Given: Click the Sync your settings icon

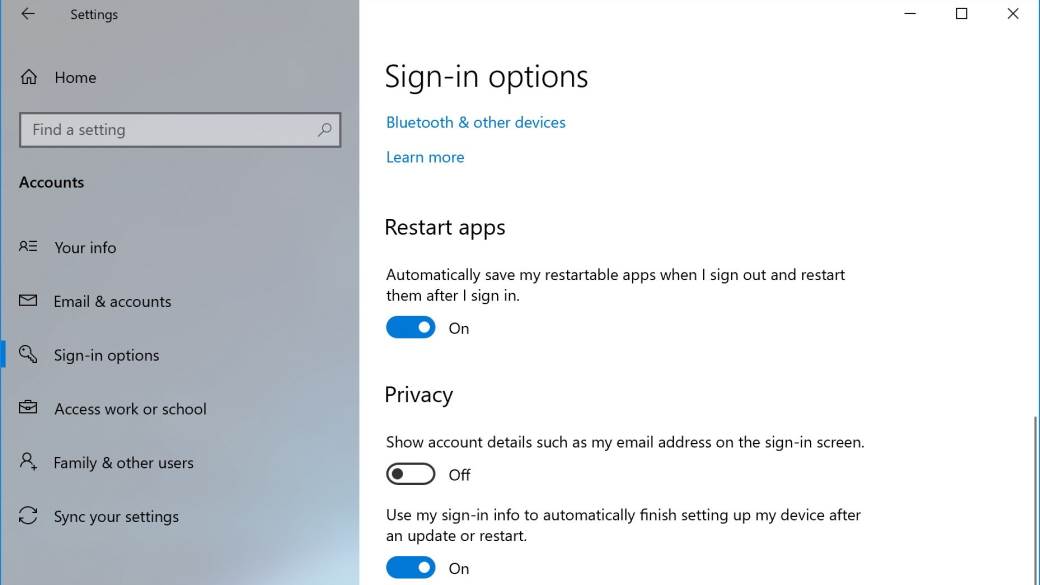Looking at the screenshot, I should pos(28,516).
